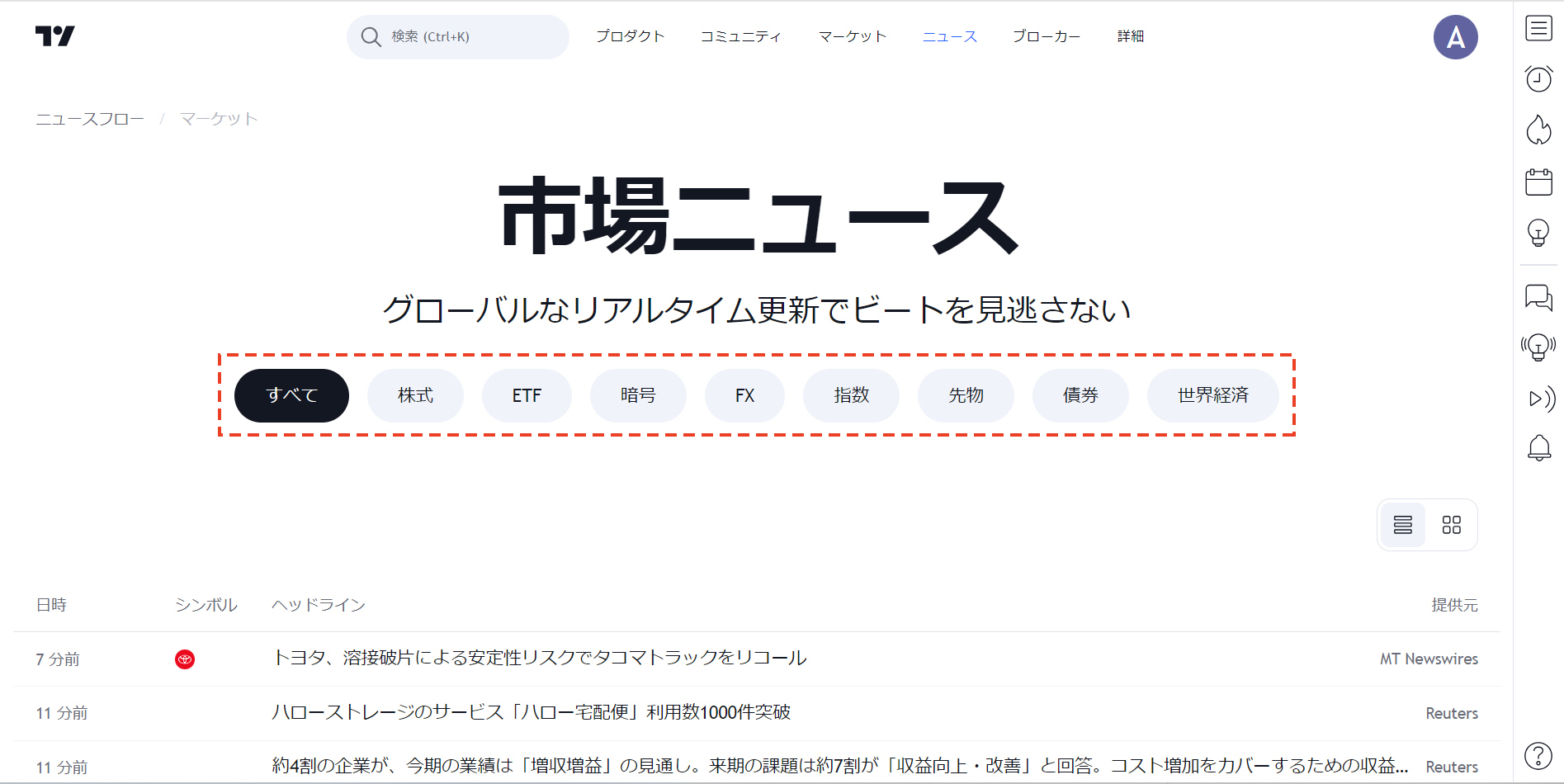Open the calendar sidebar icon

coord(1538,182)
